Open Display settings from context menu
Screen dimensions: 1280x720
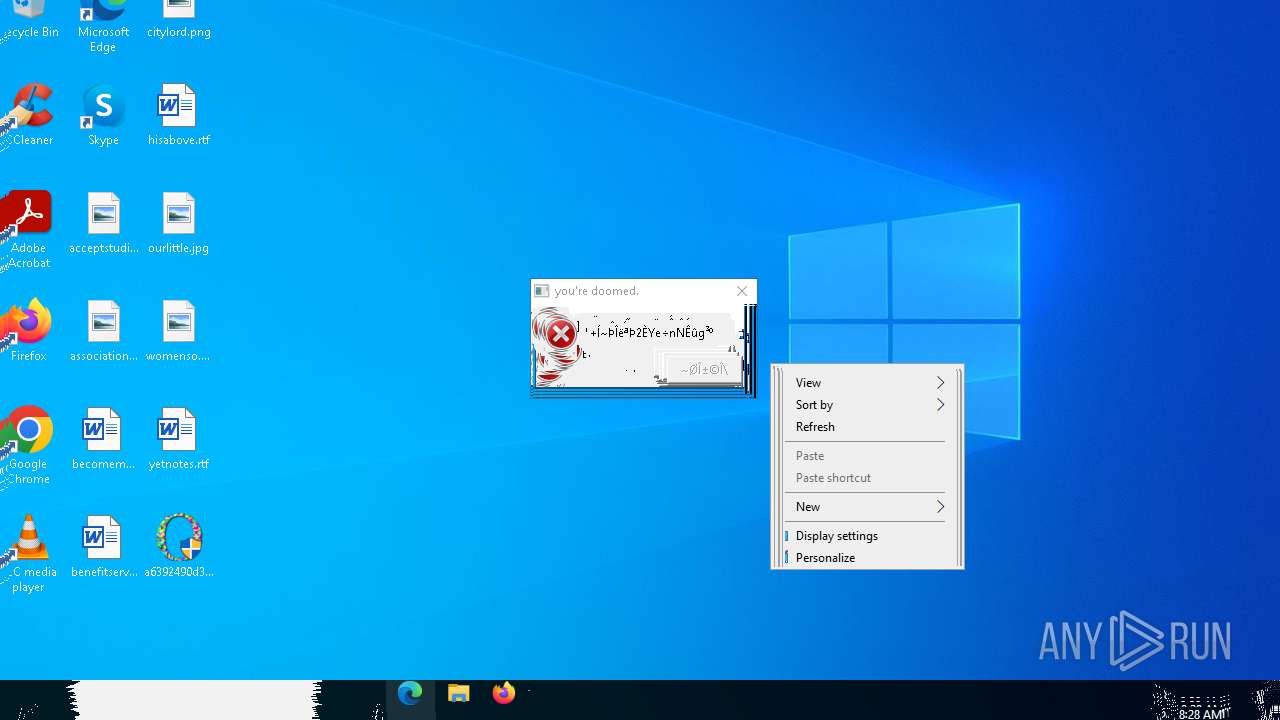click(x=867, y=535)
